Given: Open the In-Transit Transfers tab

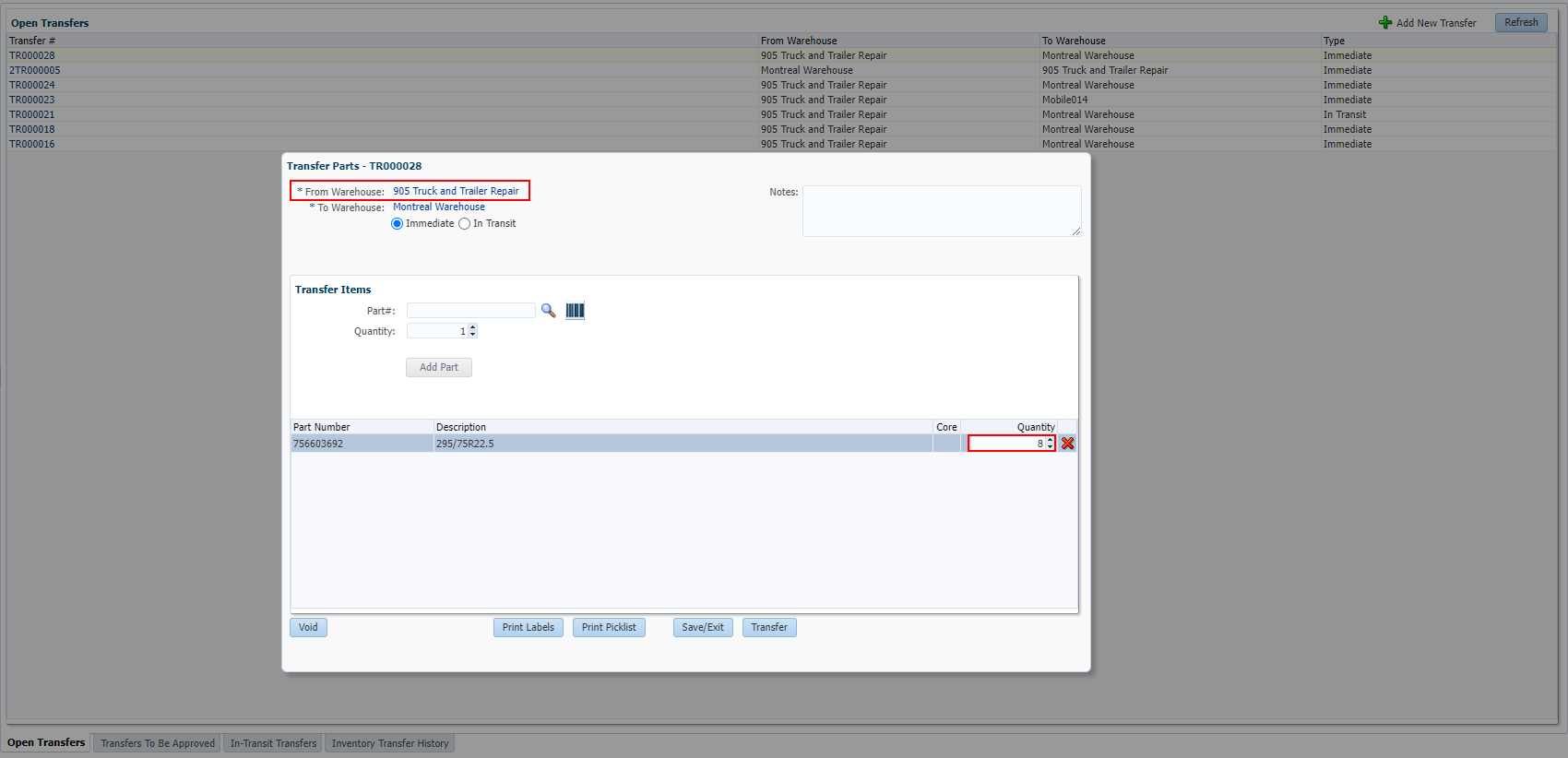Looking at the screenshot, I should click(x=273, y=743).
